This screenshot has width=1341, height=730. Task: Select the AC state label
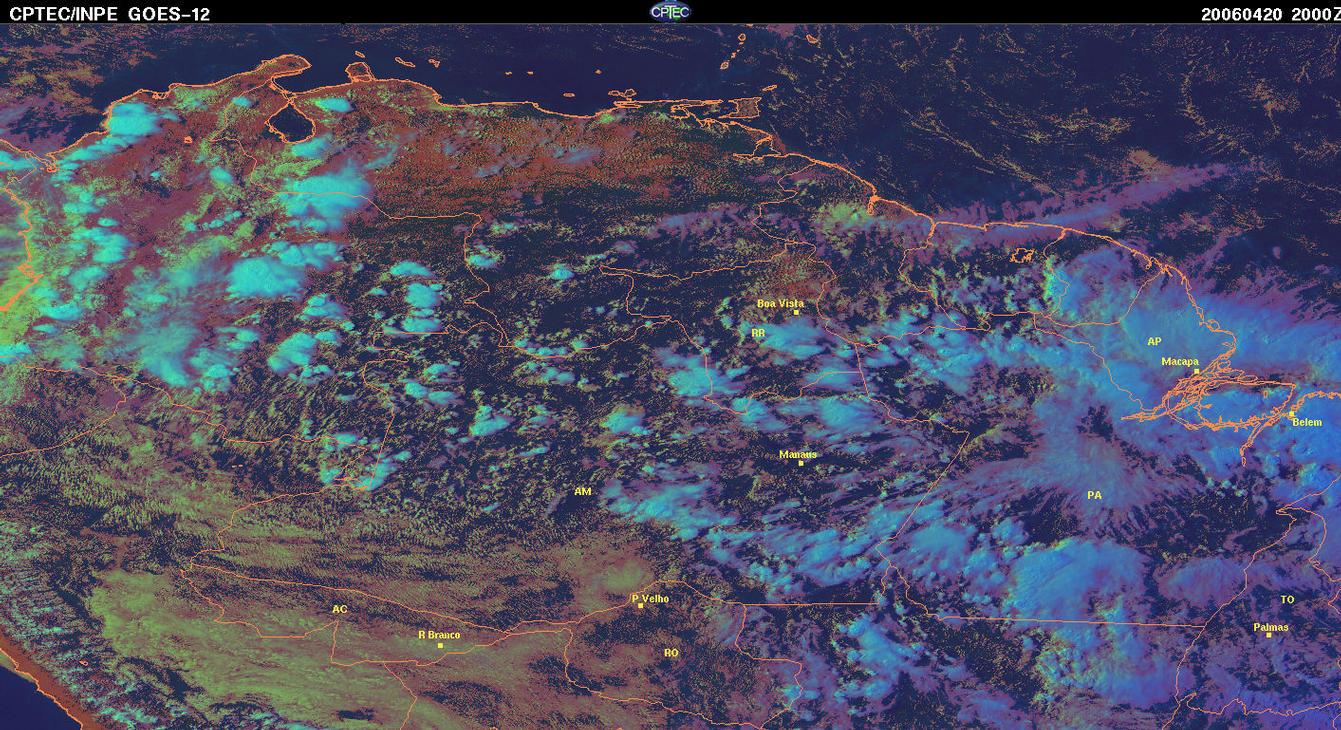[x=340, y=609]
